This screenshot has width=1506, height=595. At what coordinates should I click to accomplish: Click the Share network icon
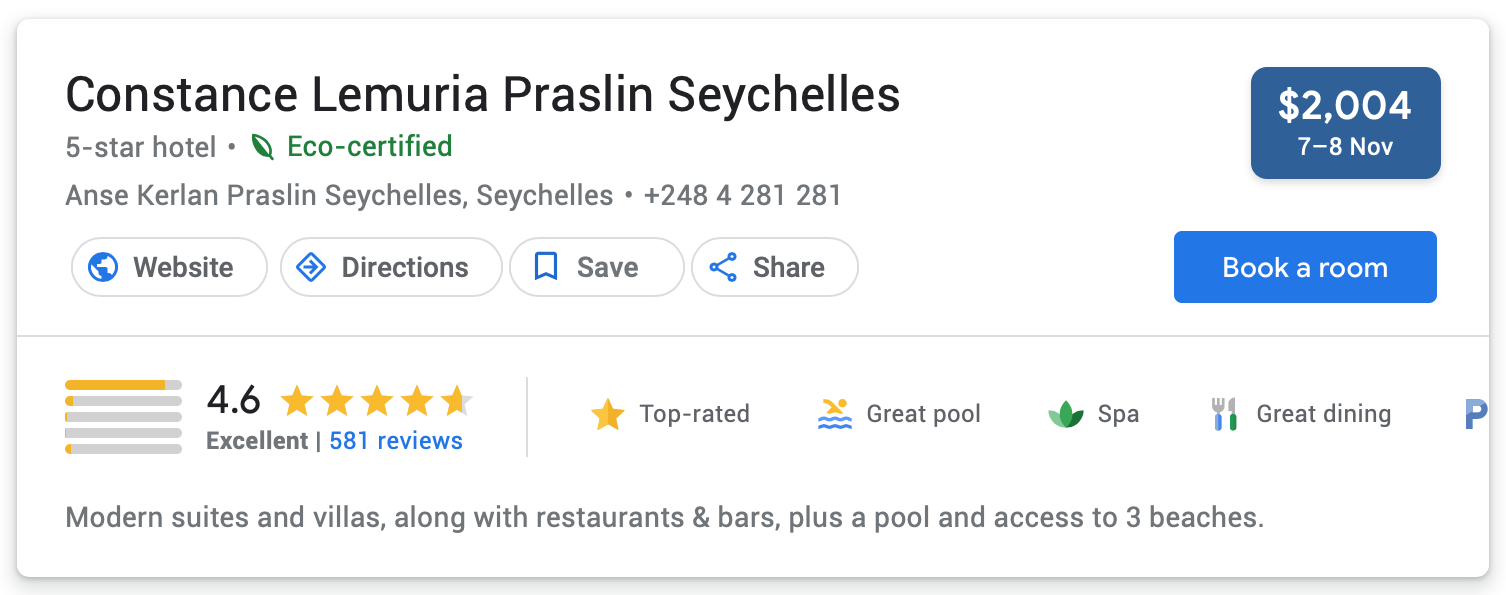pos(722,267)
